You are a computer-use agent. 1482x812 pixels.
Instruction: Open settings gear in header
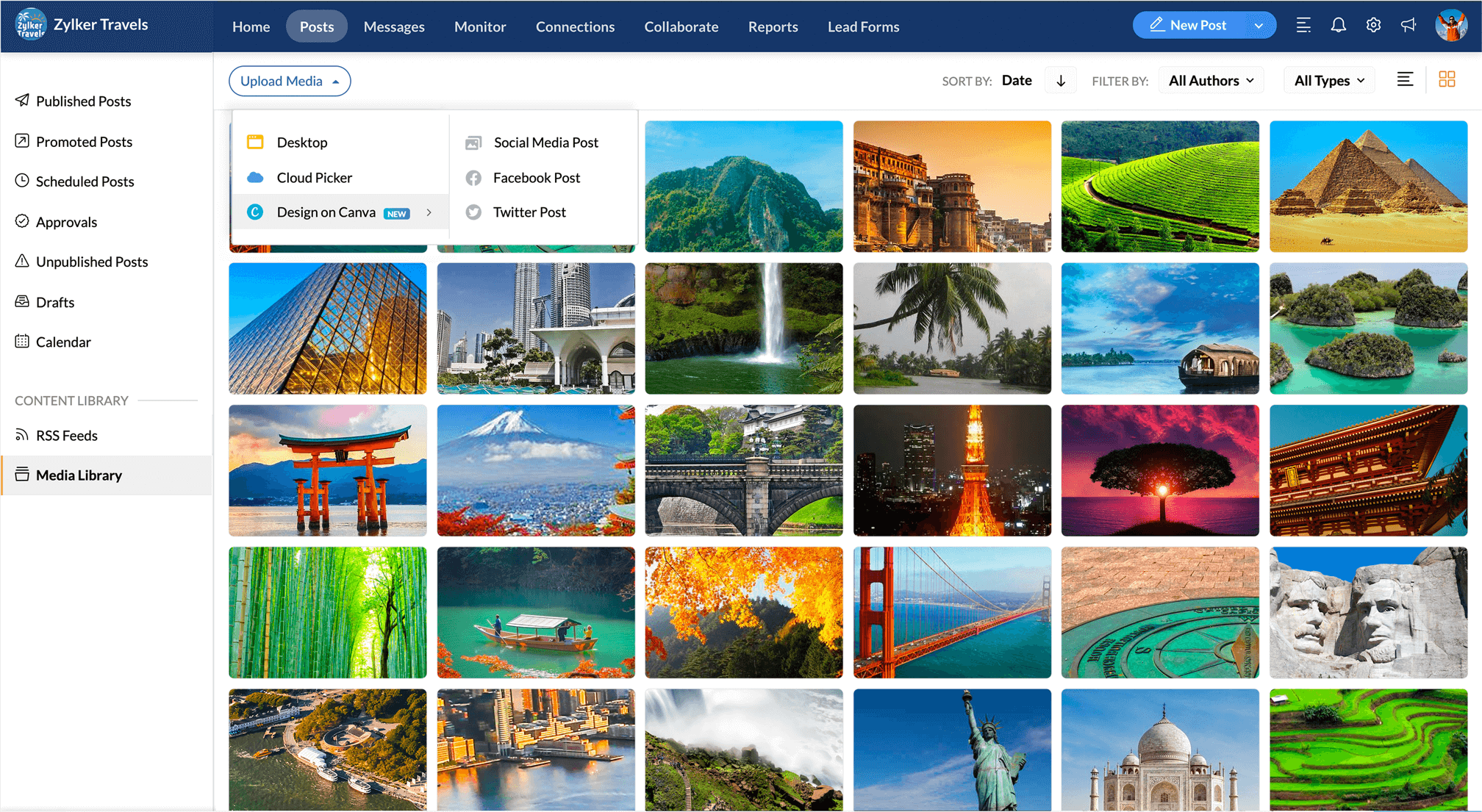[1373, 26]
